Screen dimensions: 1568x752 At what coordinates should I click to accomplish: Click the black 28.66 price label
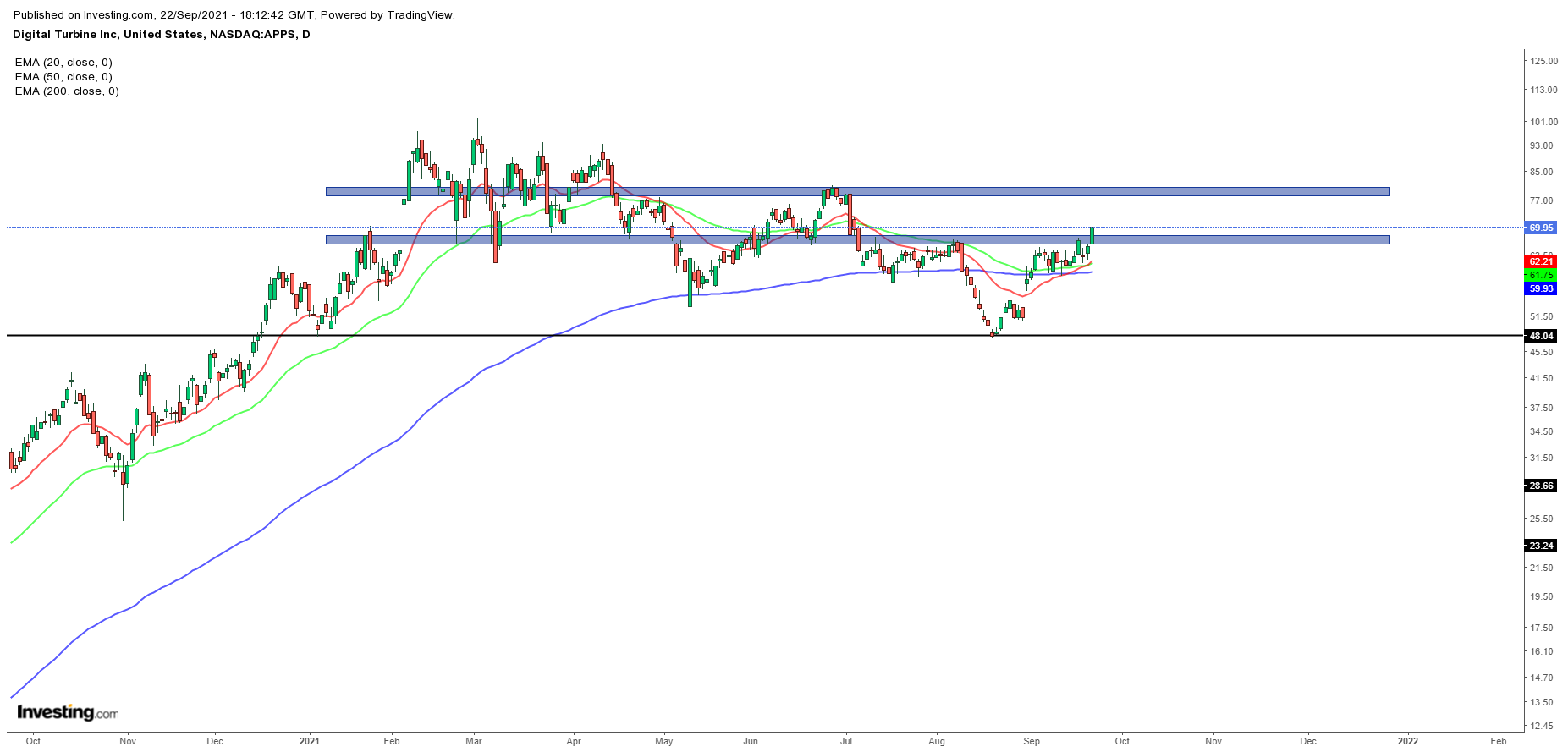[1541, 486]
